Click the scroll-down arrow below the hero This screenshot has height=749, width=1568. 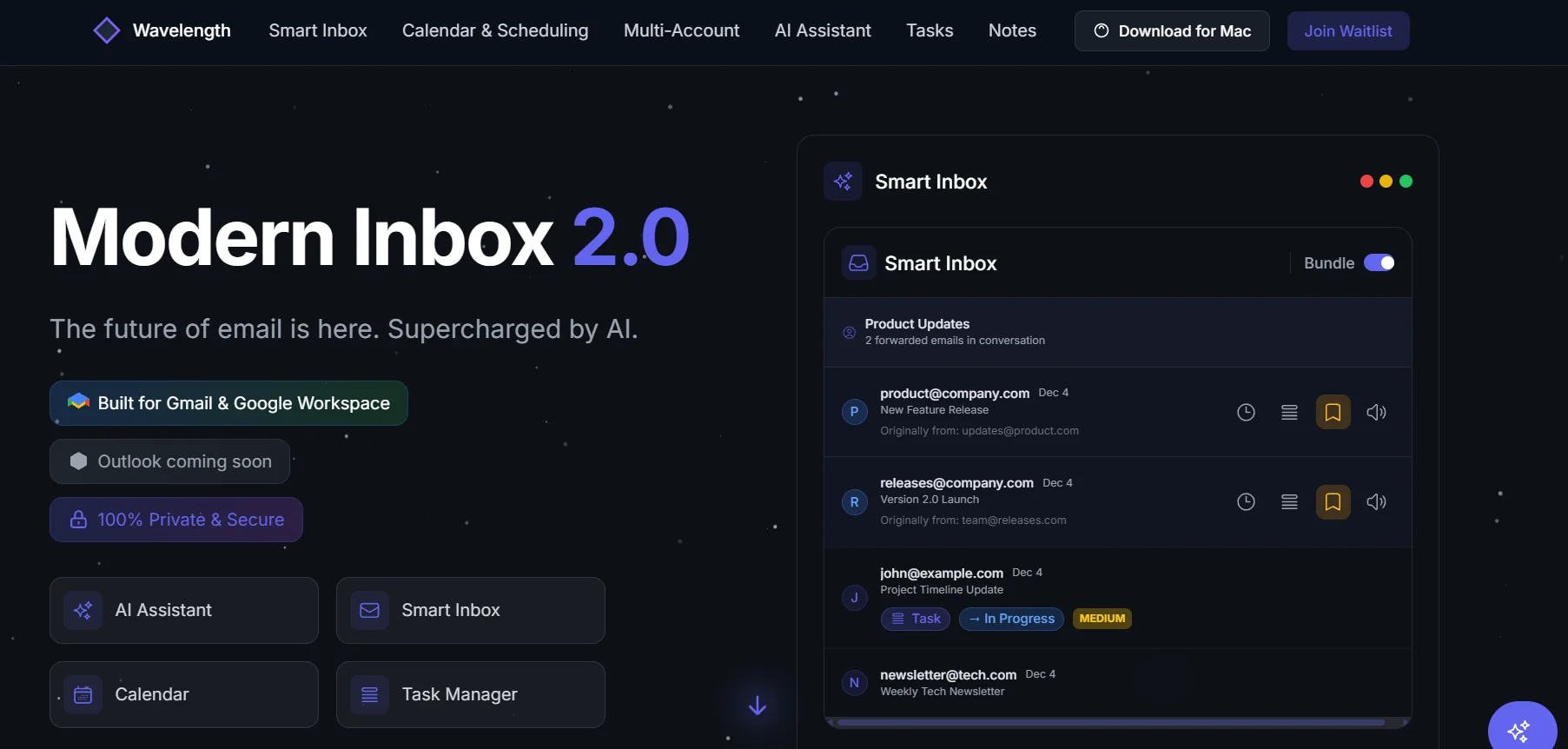758,706
